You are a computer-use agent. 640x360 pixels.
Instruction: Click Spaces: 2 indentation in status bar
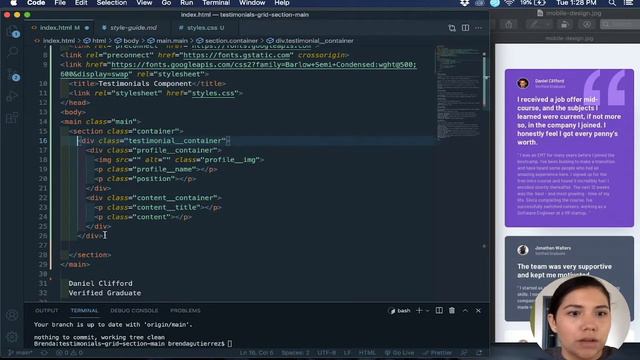click(295, 353)
